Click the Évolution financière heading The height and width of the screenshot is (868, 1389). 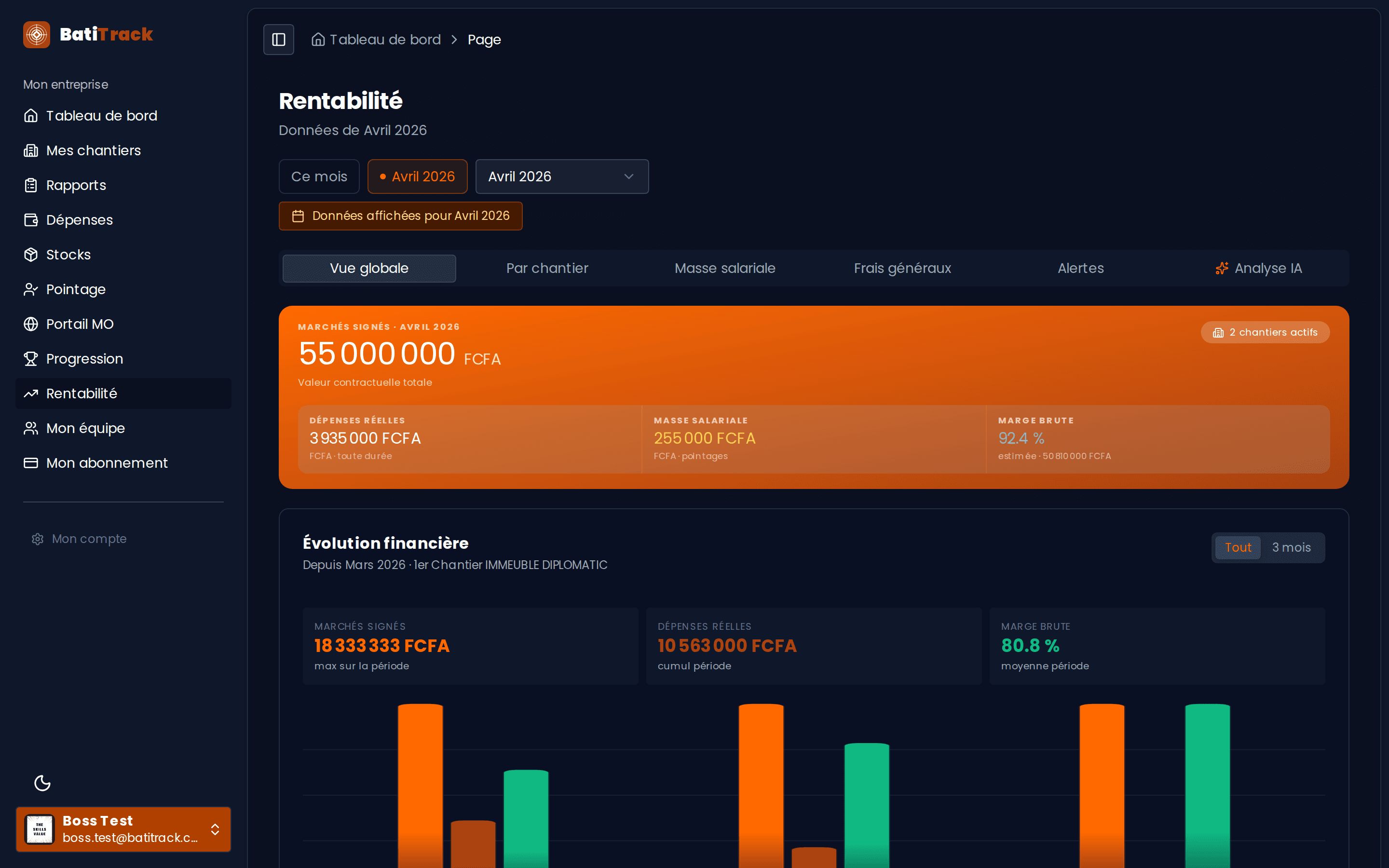click(386, 543)
